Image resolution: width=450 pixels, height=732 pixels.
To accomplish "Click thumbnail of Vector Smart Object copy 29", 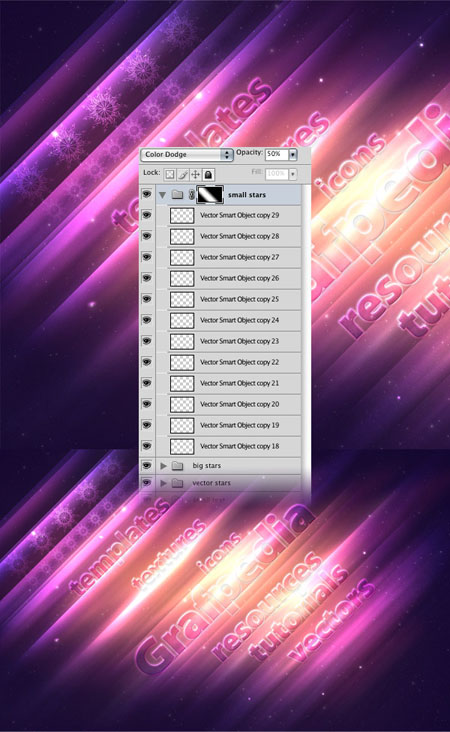I will [182, 216].
